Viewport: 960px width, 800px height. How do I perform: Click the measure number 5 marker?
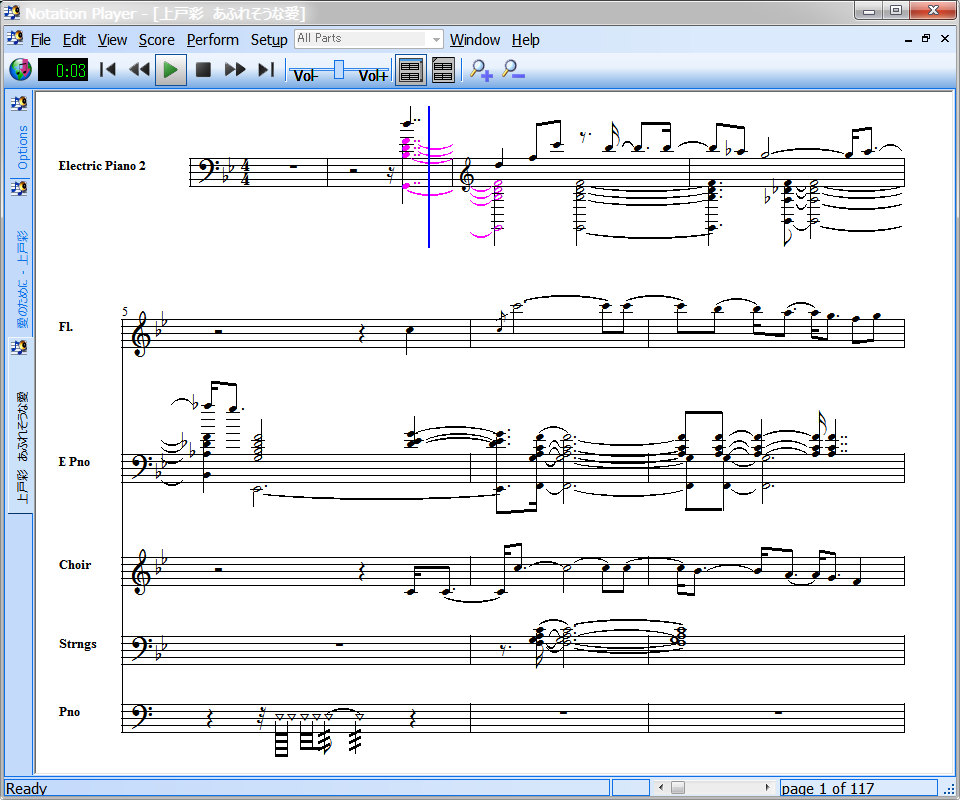coord(125,312)
